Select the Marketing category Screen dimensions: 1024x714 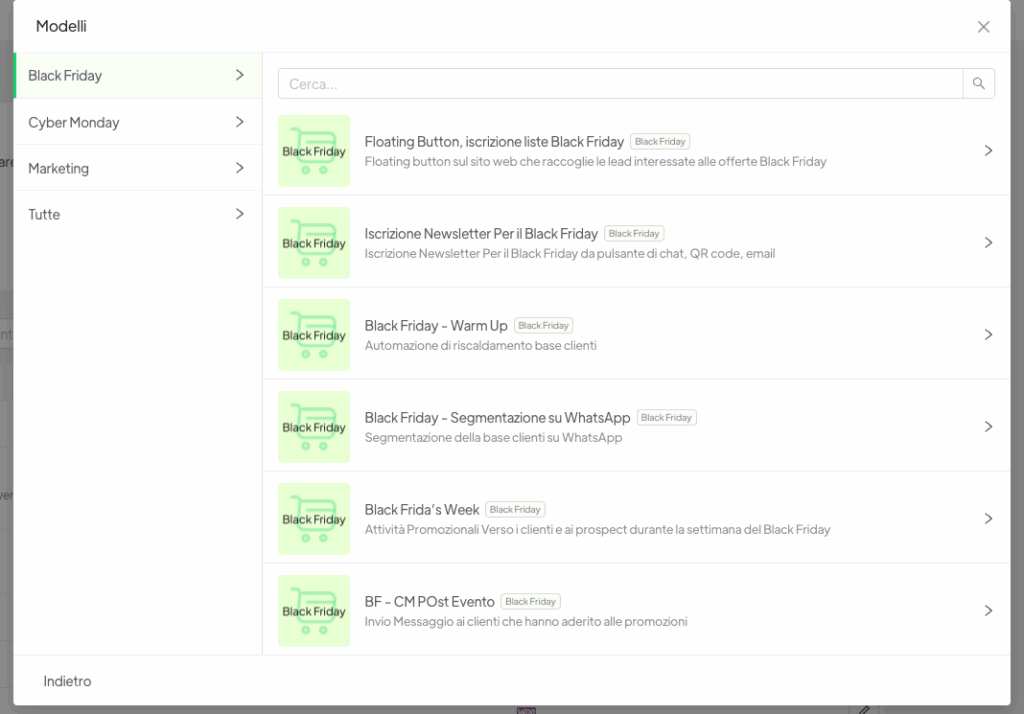tap(137, 168)
